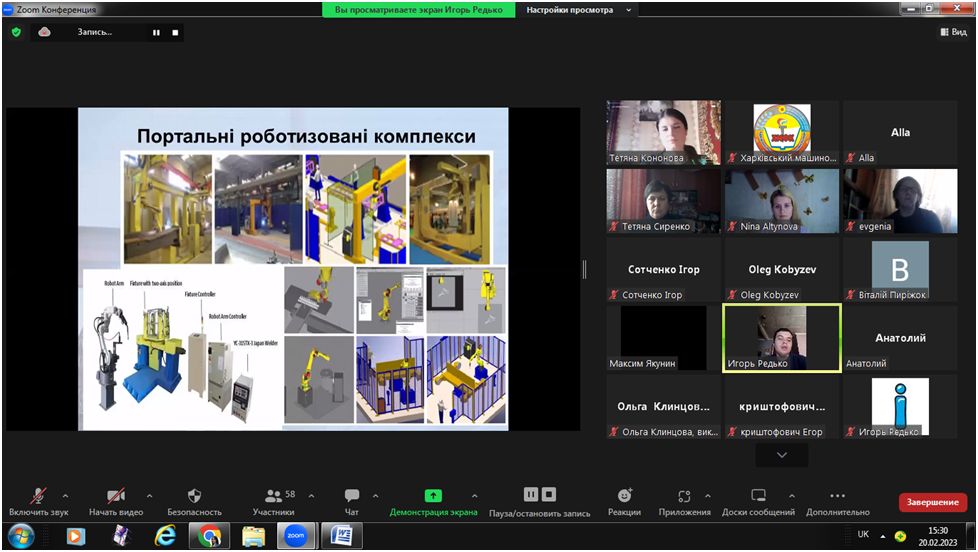
Task: Click the red Завершение end button
Action: click(932, 502)
